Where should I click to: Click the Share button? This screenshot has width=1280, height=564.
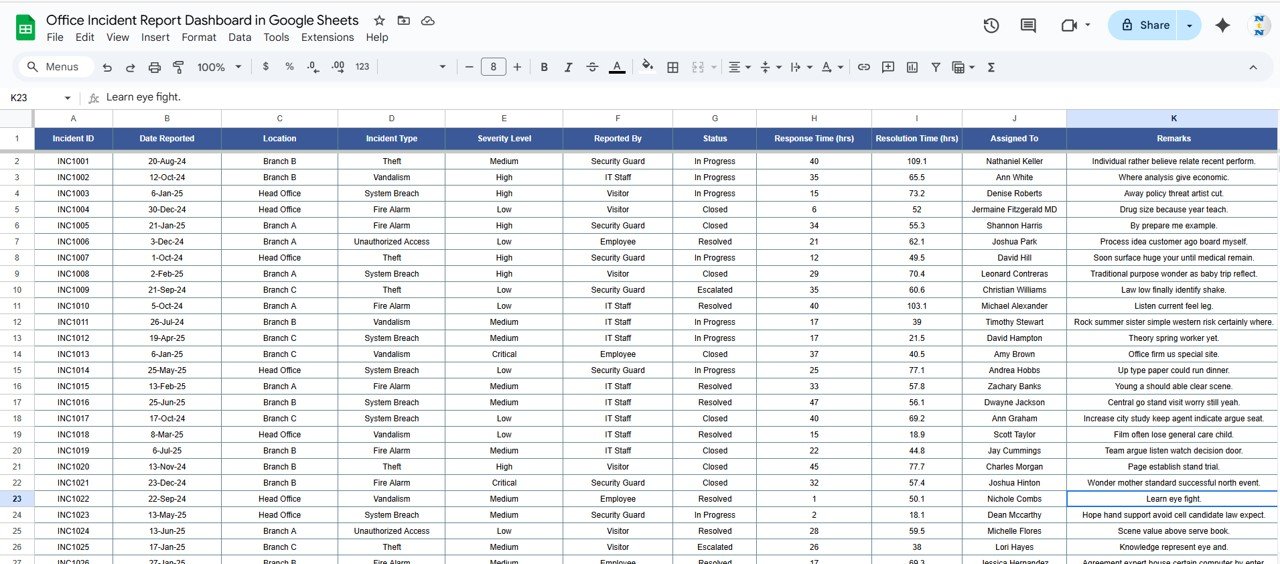click(x=1144, y=25)
